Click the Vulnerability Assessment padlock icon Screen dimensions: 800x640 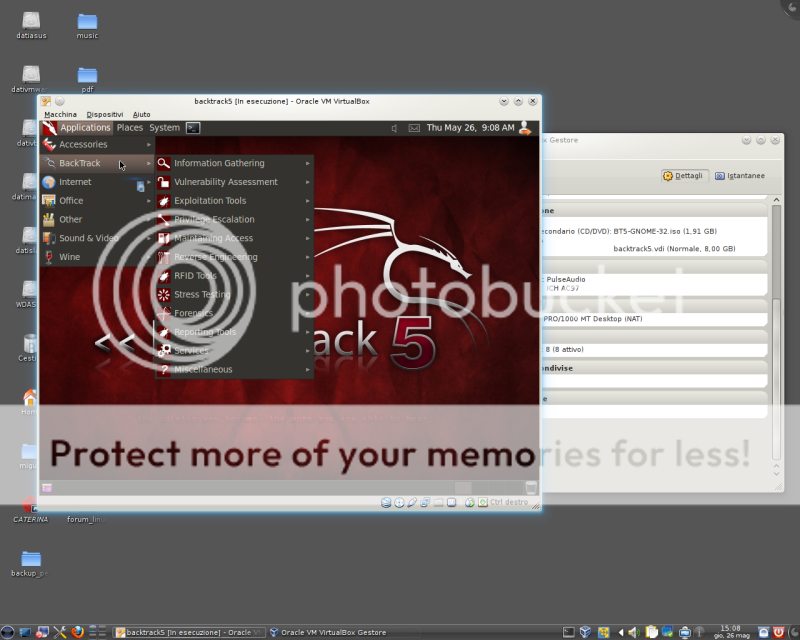(164, 182)
